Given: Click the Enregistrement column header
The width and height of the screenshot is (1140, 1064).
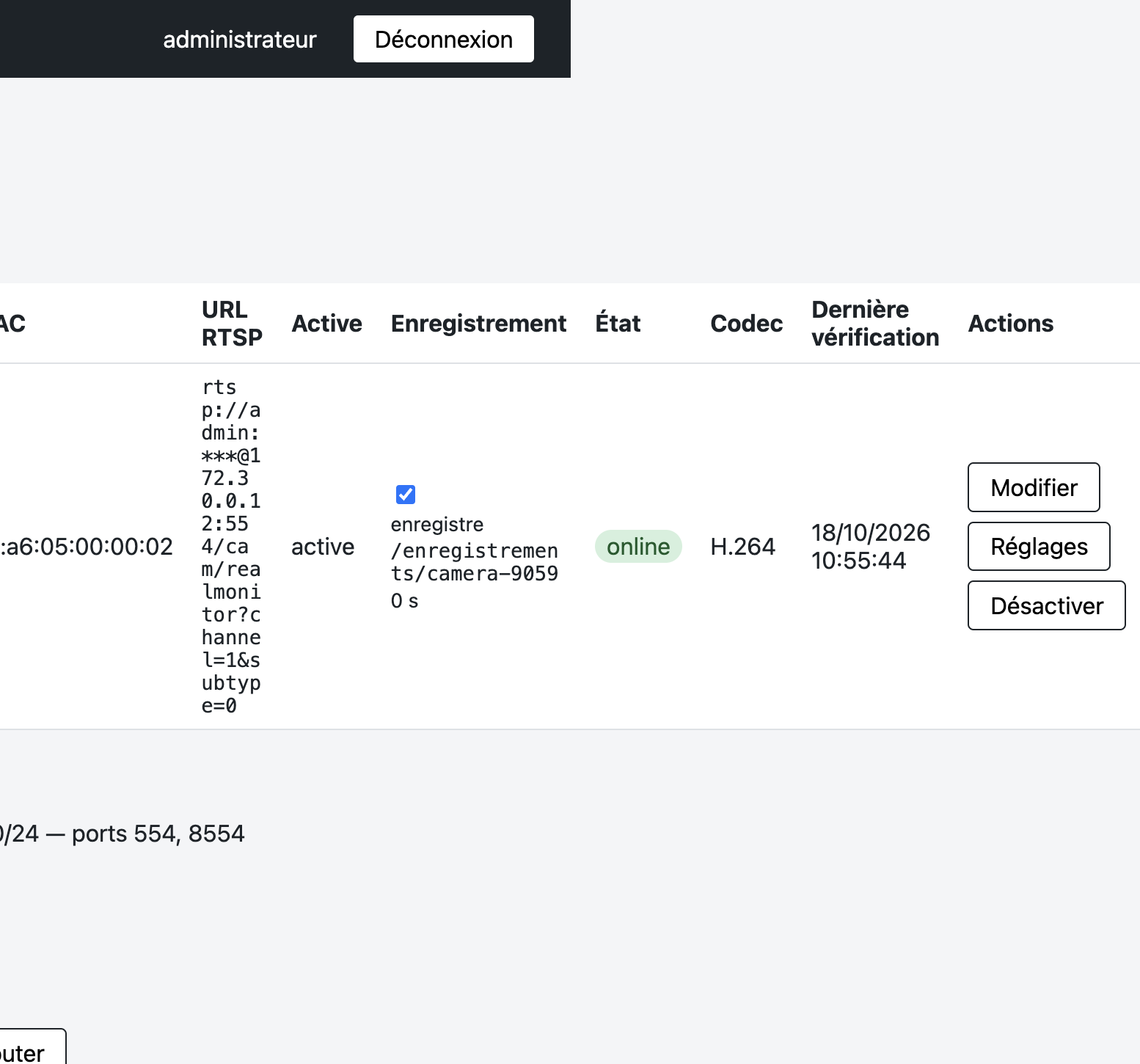Looking at the screenshot, I should 478,324.
